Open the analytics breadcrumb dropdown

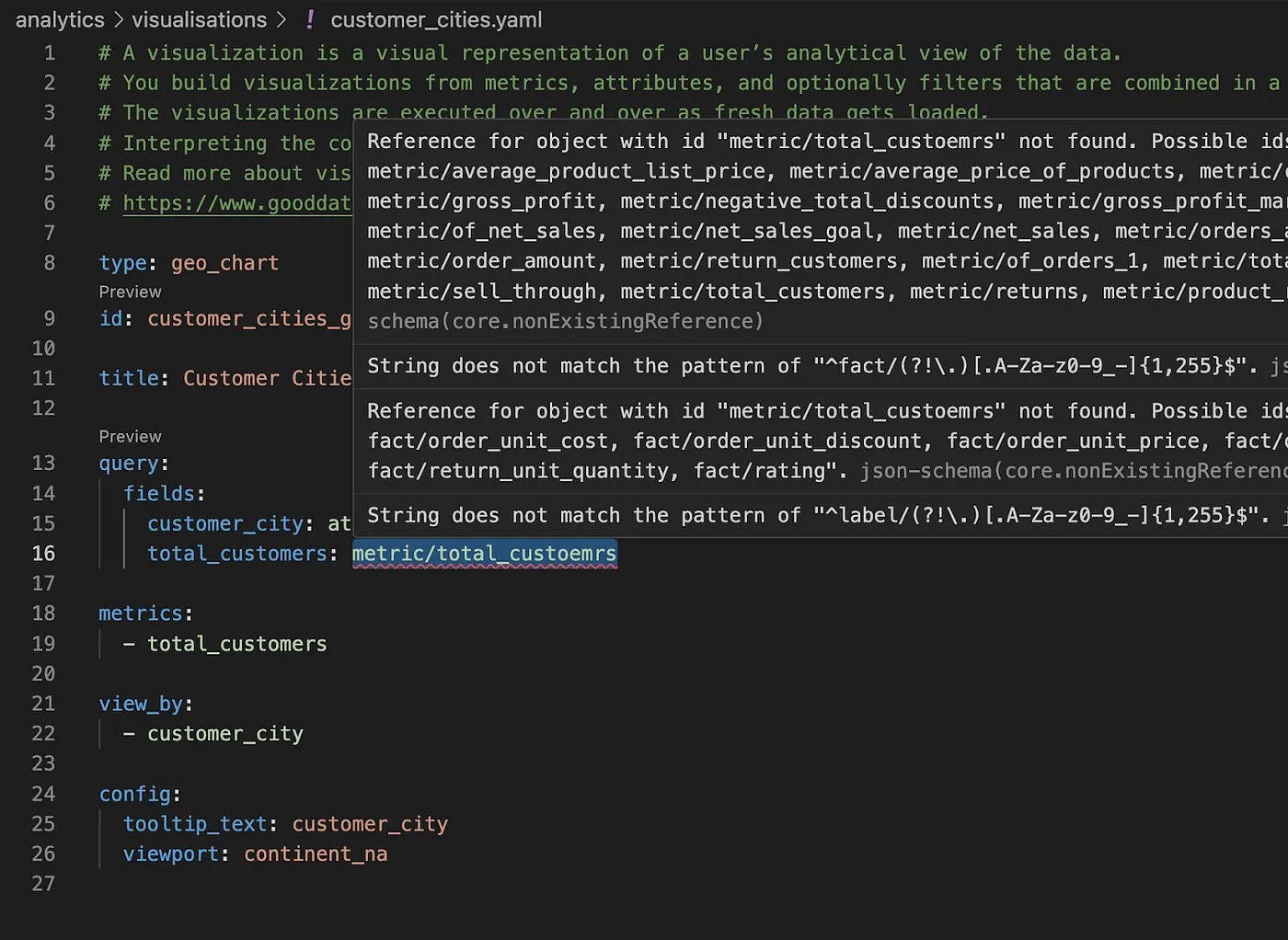pyautogui.click(x=59, y=19)
